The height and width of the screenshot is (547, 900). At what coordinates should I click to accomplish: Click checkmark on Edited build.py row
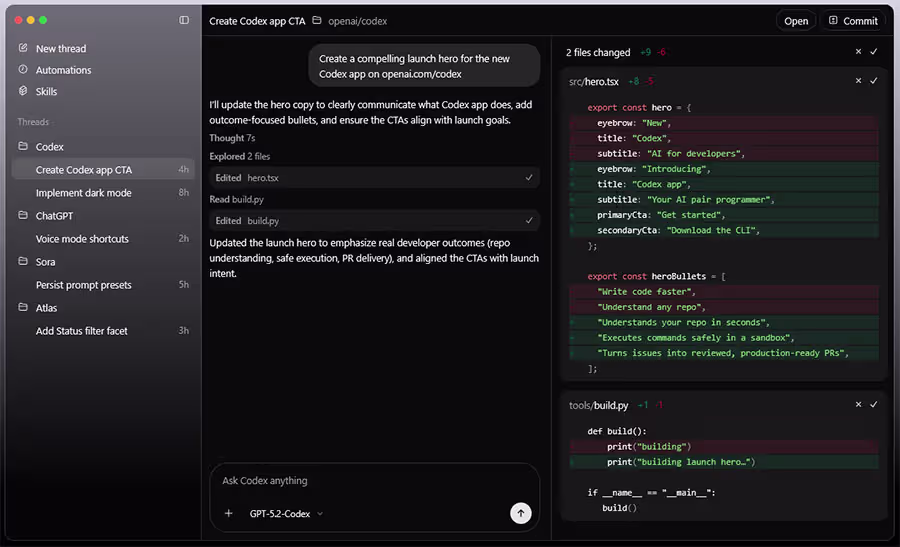pos(529,220)
